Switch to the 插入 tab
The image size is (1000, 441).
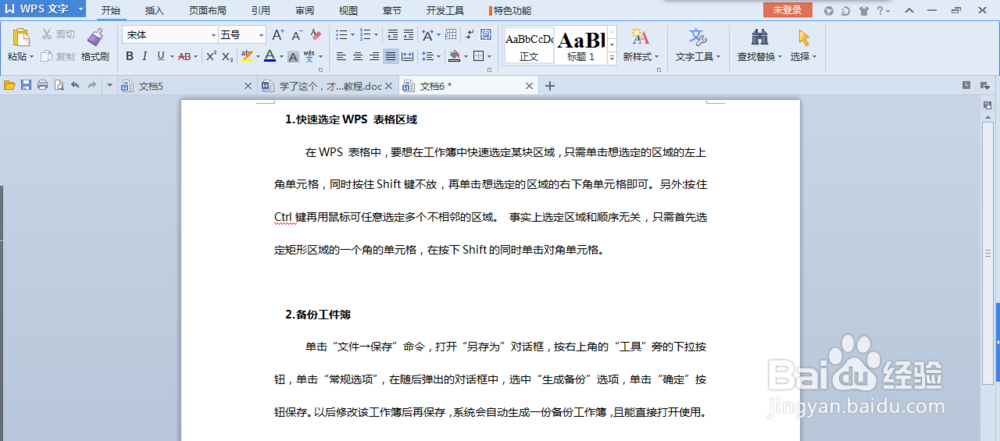154,11
